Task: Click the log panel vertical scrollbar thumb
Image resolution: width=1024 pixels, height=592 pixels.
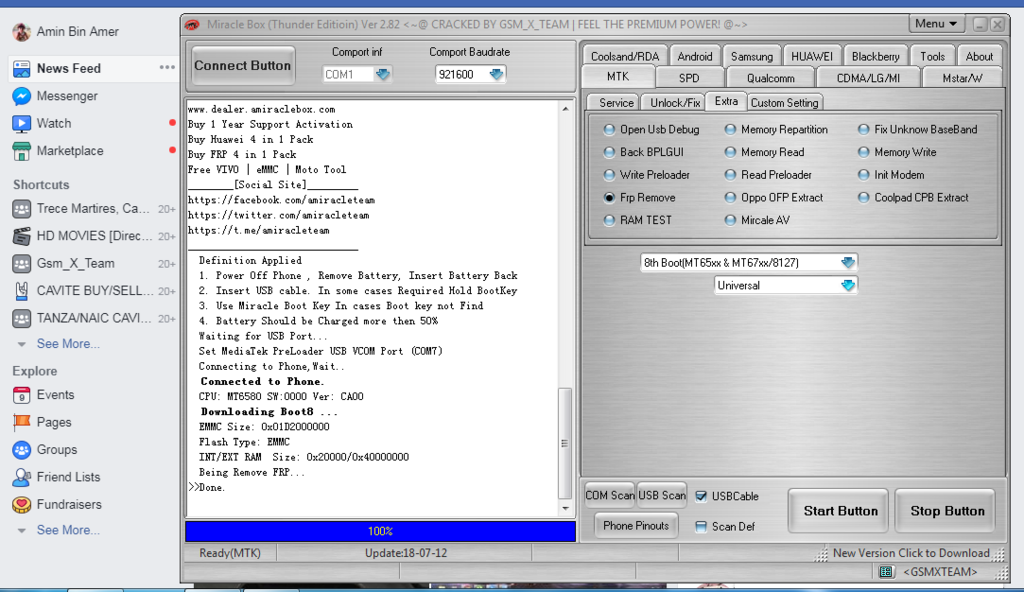Action: pos(565,443)
